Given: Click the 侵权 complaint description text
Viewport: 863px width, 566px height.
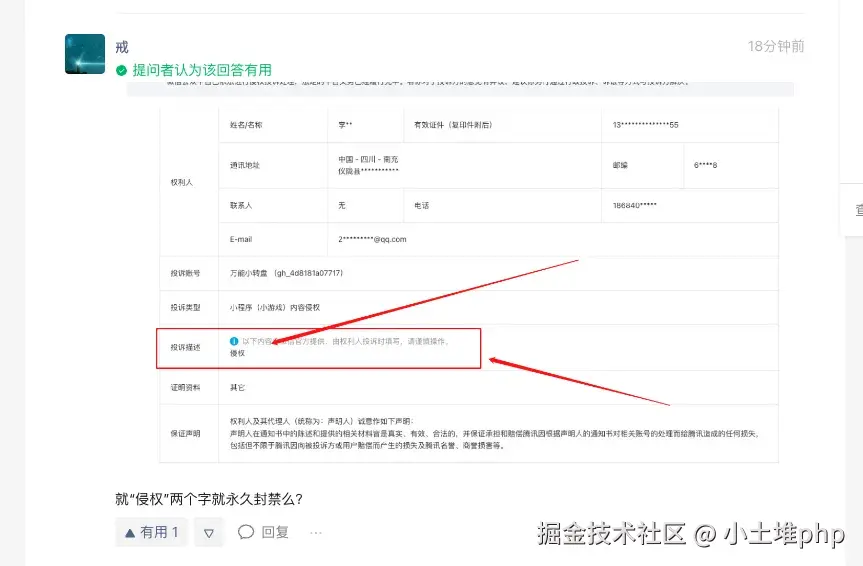Looking at the screenshot, I should pos(237,353).
